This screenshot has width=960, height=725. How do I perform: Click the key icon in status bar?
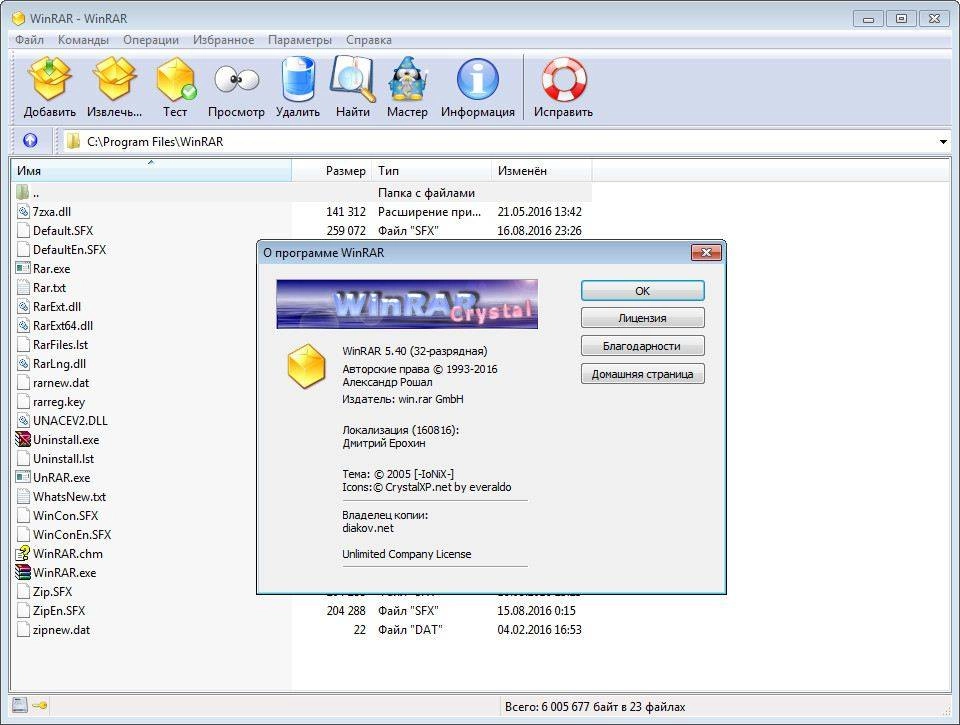40,706
